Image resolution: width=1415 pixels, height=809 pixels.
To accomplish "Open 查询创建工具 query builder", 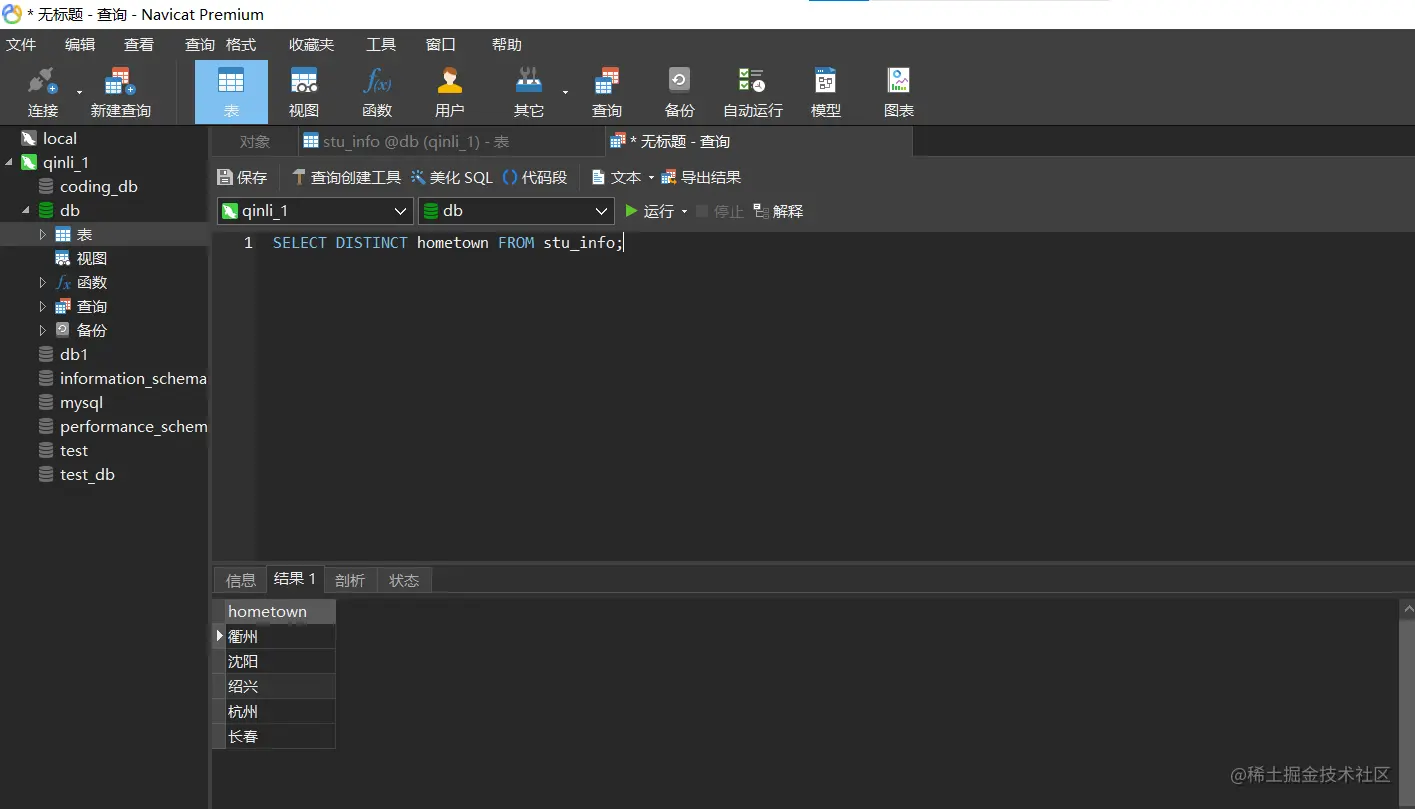I will [x=346, y=177].
